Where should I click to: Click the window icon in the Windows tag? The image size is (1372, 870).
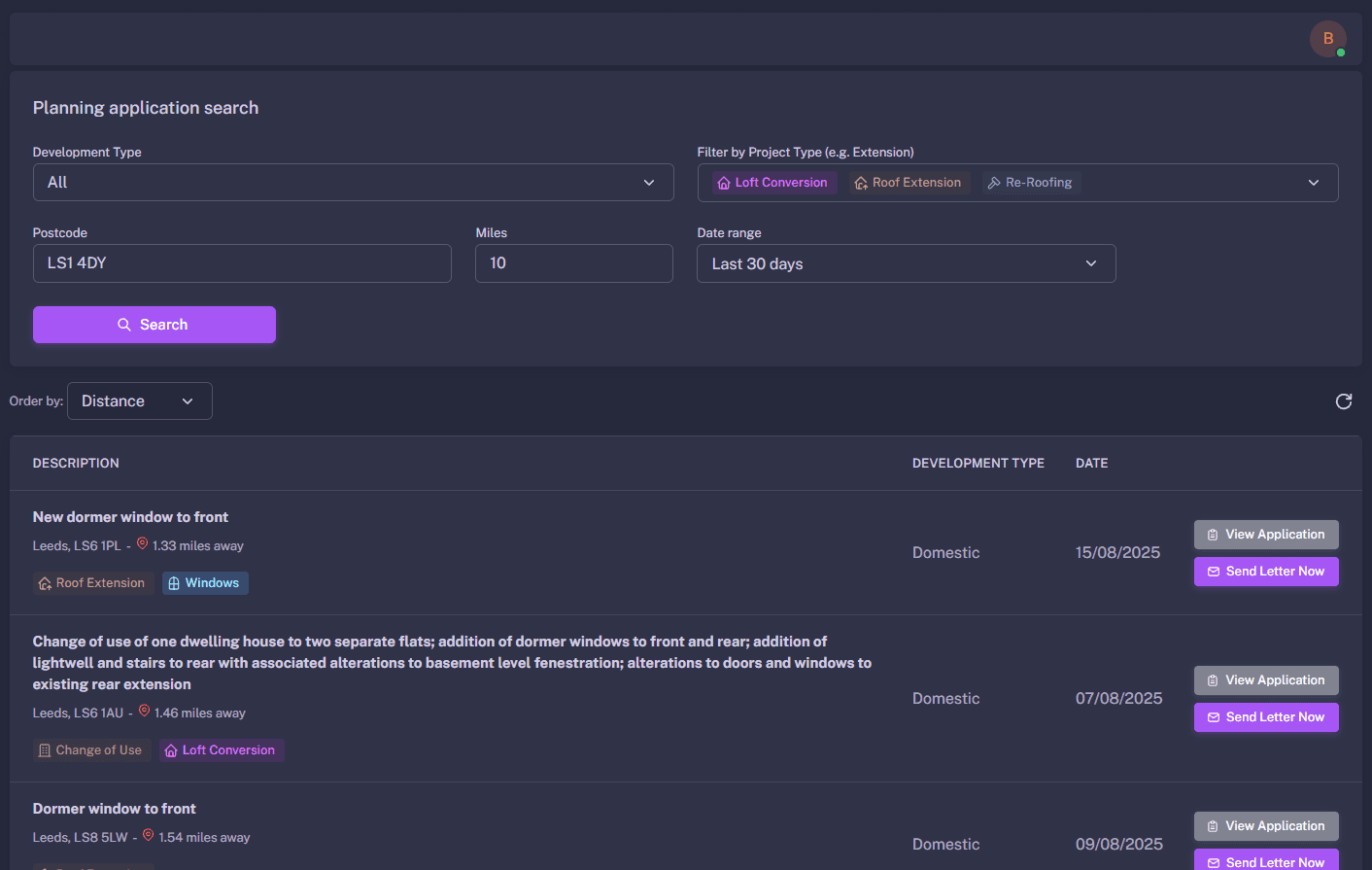pyautogui.click(x=173, y=582)
